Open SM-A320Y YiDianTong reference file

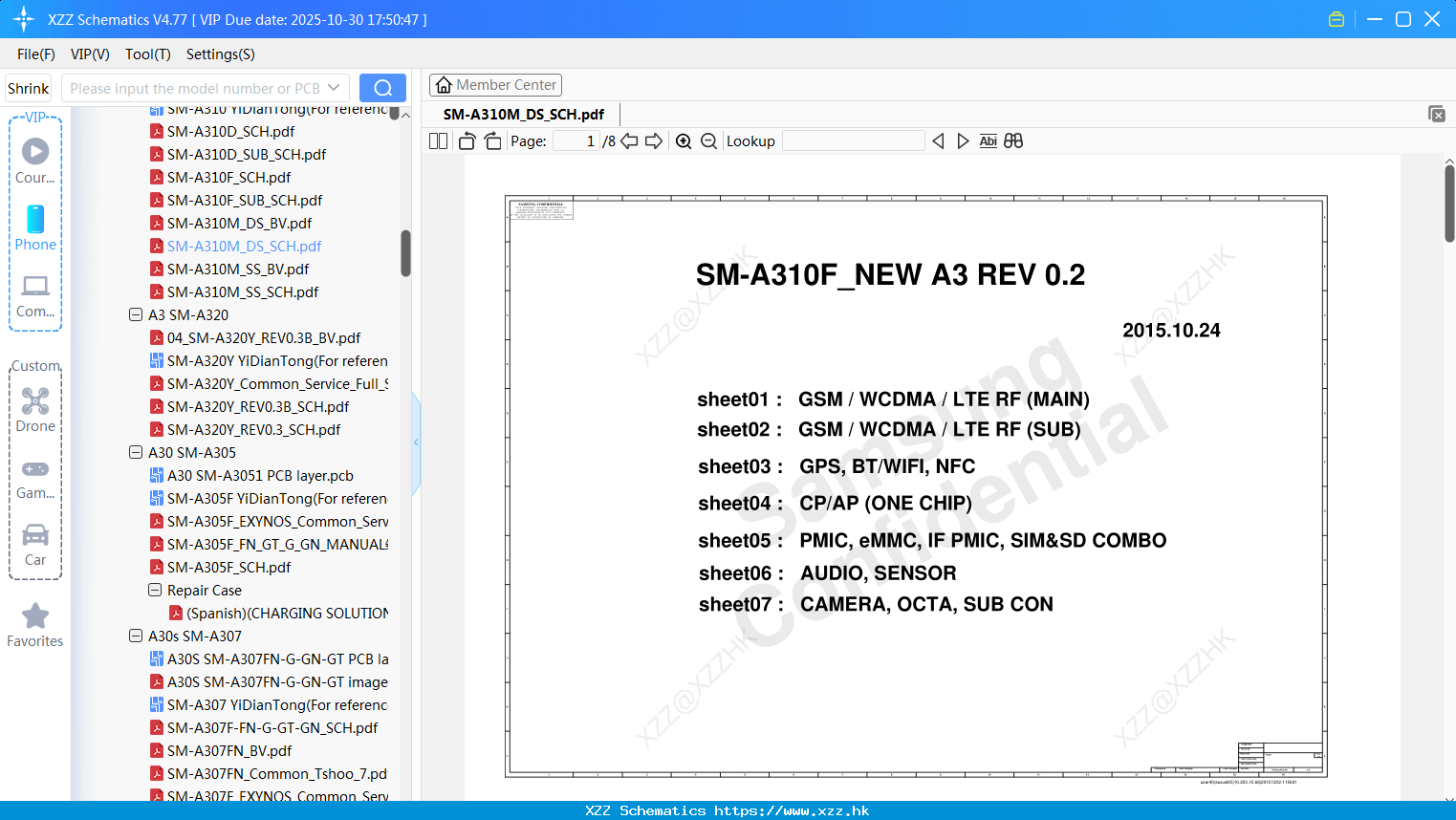(269, 360)
